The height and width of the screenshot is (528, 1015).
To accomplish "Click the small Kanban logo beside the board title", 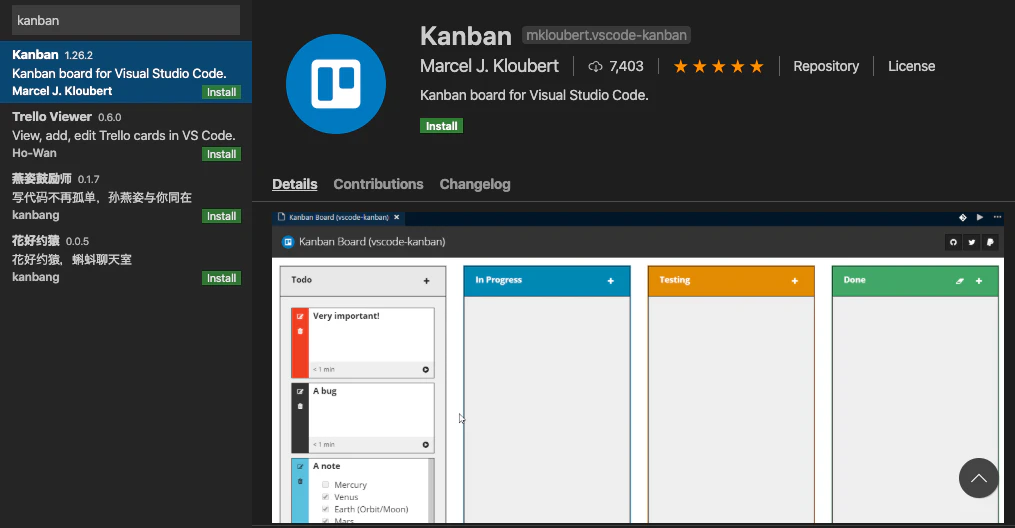I will (x=288, y=242).
